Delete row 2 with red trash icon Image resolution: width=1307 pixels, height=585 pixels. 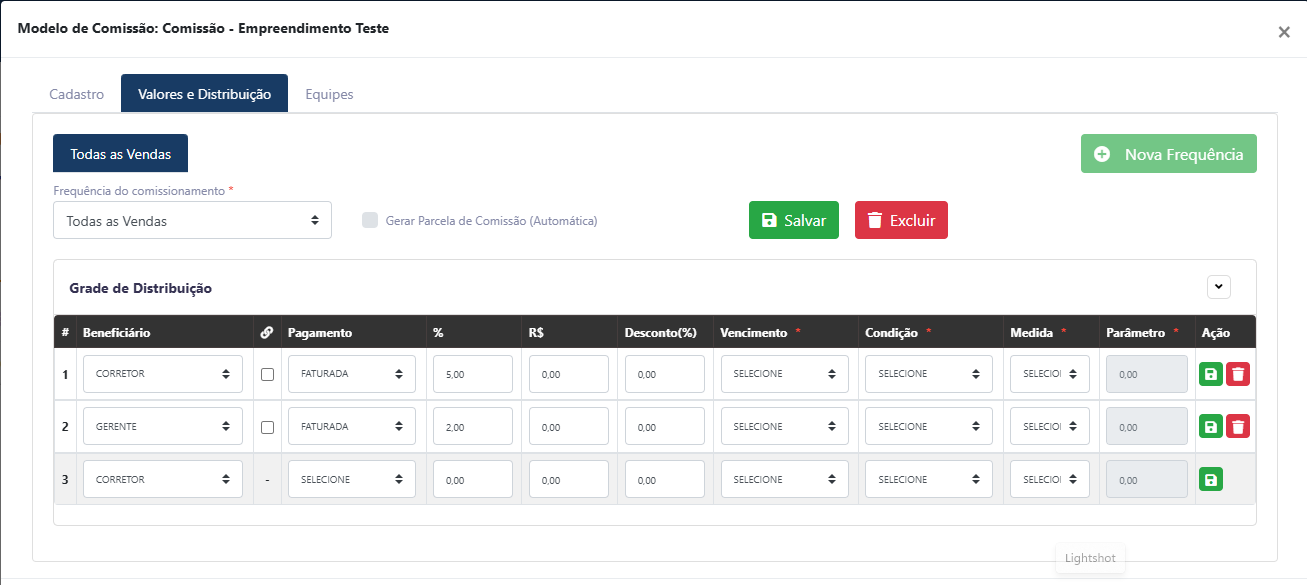(x=1238, y=426)
